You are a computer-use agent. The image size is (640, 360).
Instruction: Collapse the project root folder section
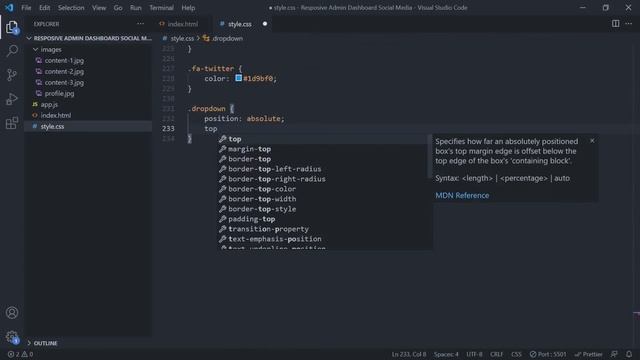point(90,38)
